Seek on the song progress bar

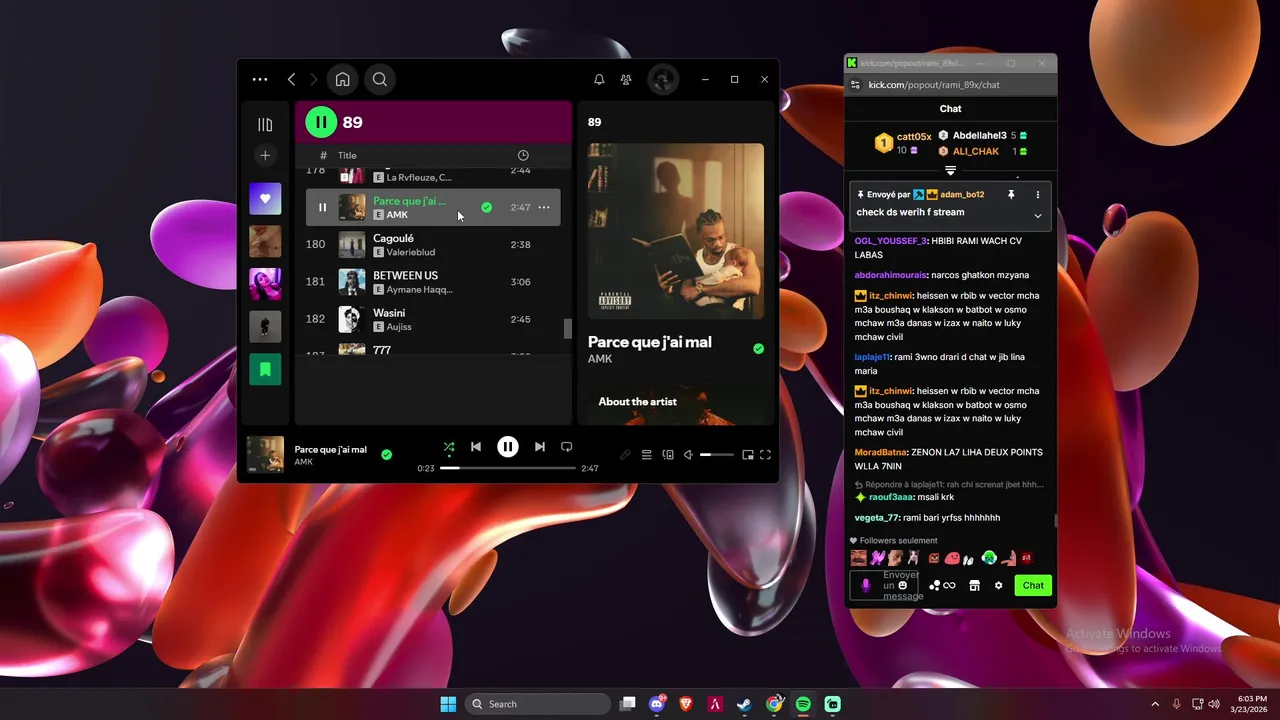(x=508, y=468)
